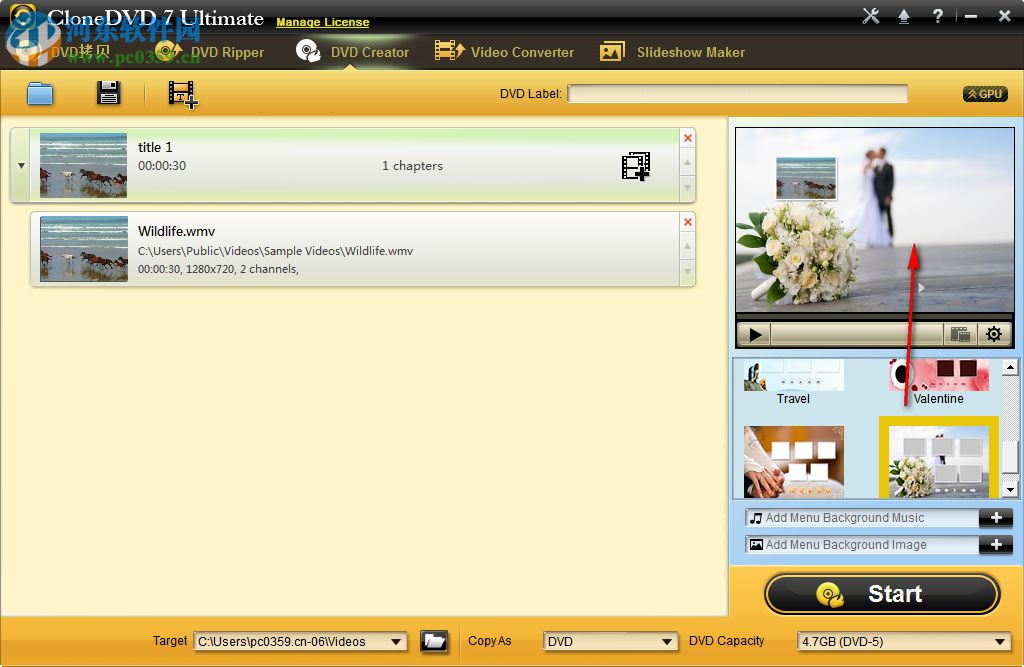
Task: Play the menu preview
Action: point(755,335)
